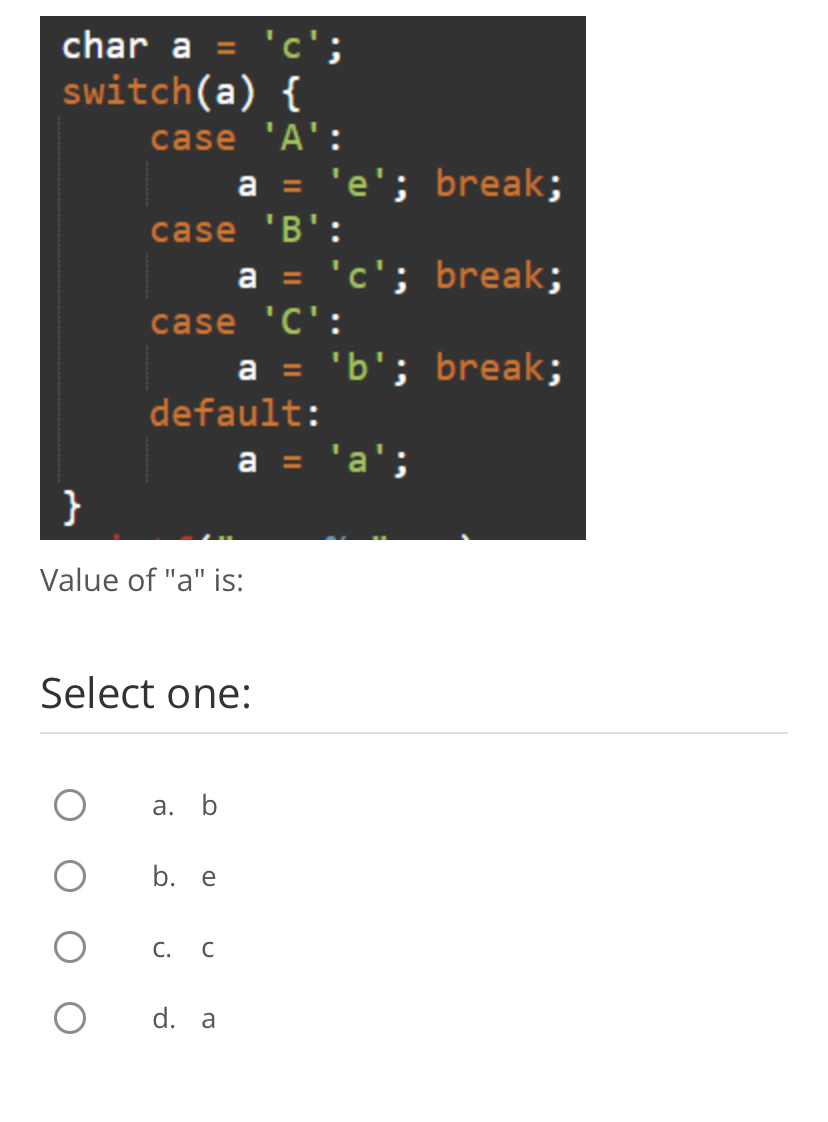Click the option label 'c. c'
The image size is (828, 1122).
pyautogui.click(x=182, y=947)
